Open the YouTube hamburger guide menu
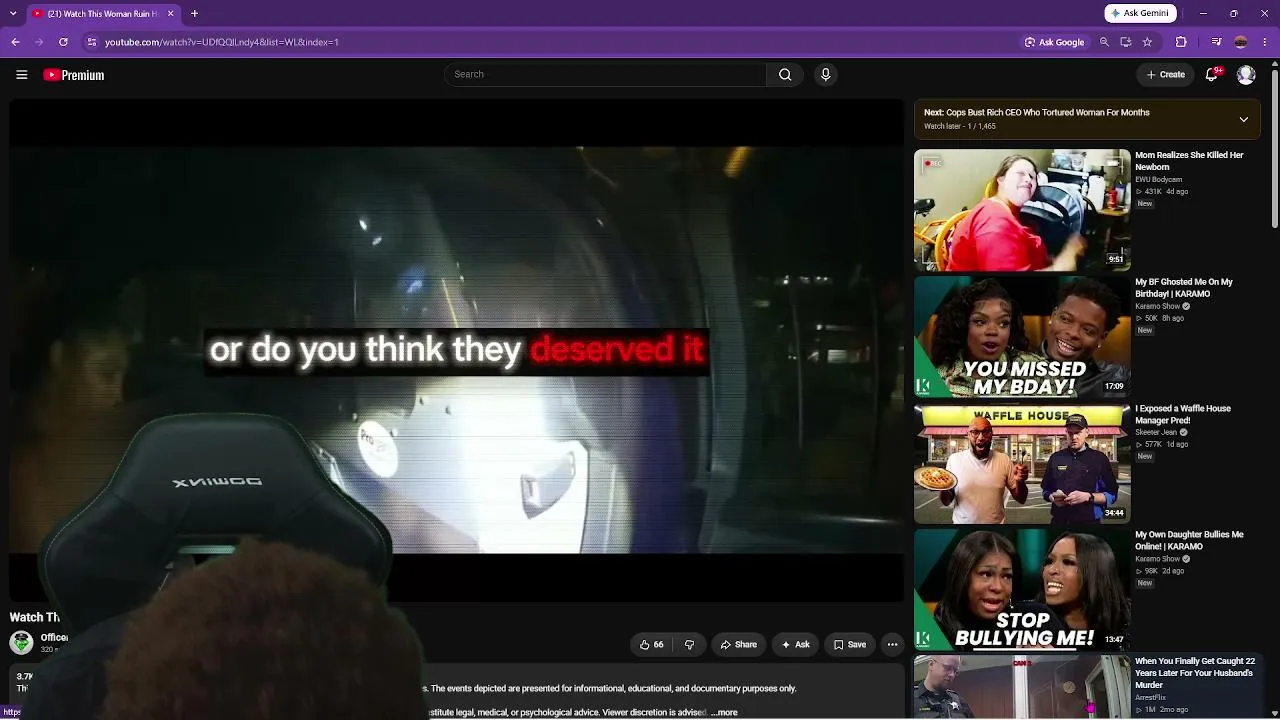This screenshot has width=1280, height=720. [21, 75]
